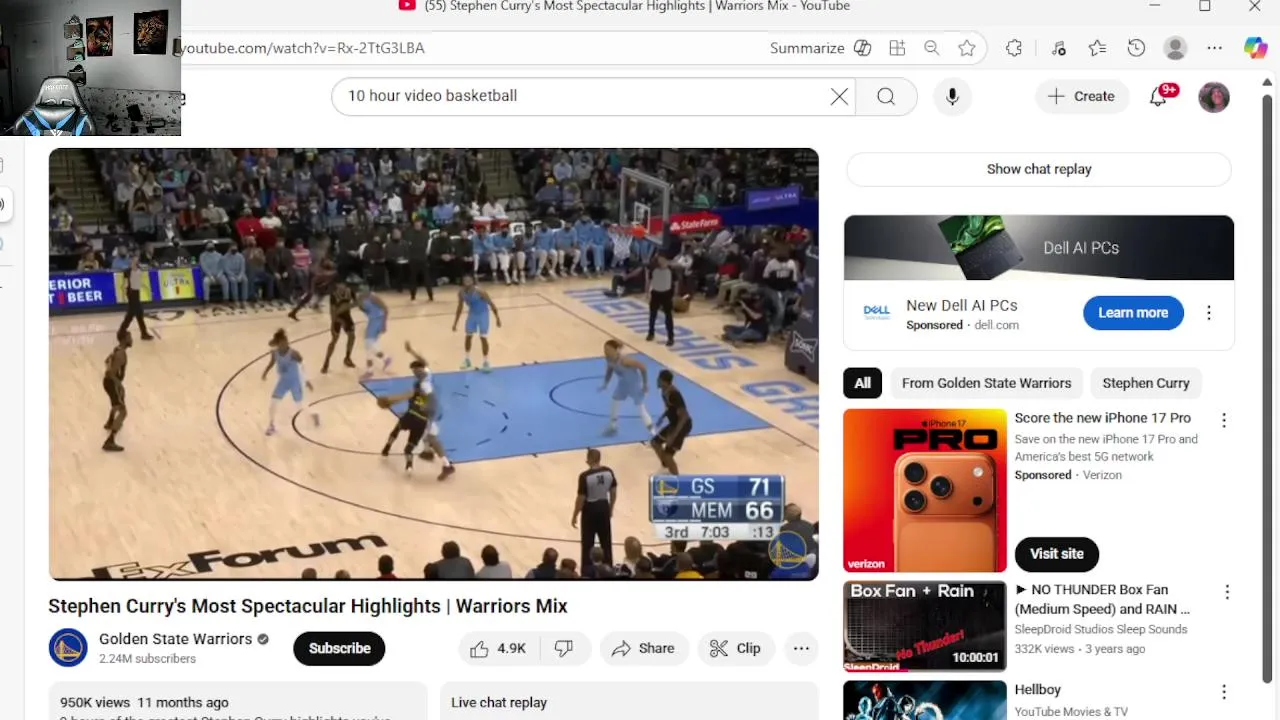Image resolution: width=1280 pixels, height=720 pixels.
Task: Open Golden State Warriors channel name link
Action: 175,639
